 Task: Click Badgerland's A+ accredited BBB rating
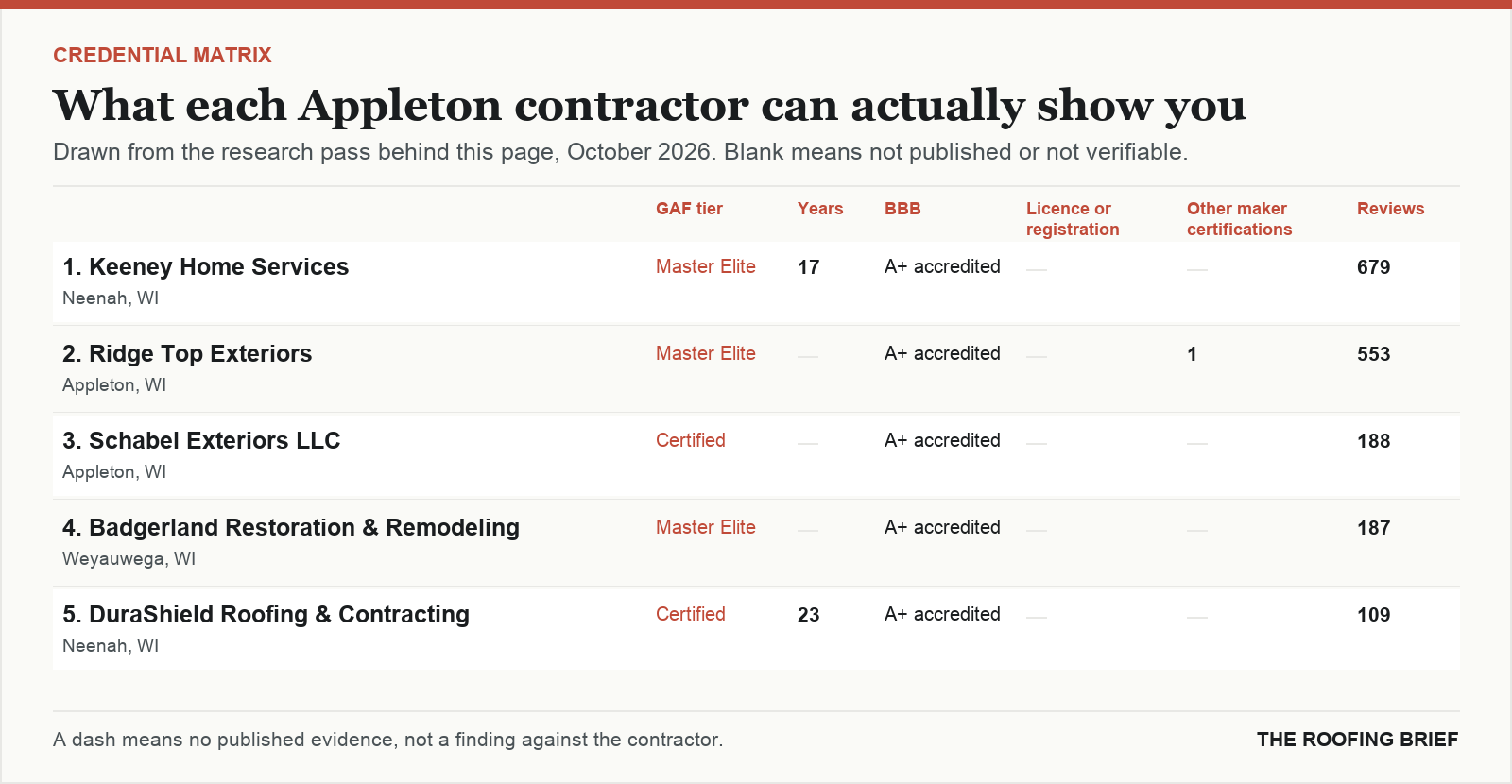point(942,527)
